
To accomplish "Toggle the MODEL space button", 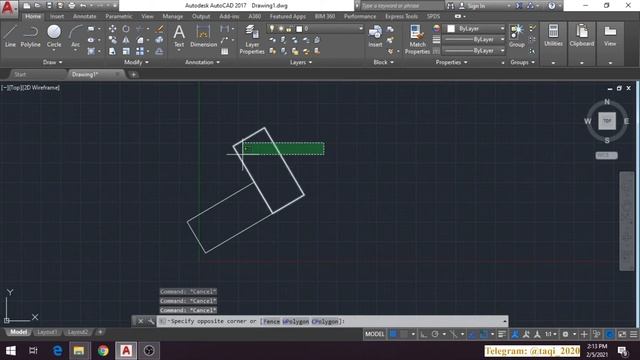I will point(374,334).
